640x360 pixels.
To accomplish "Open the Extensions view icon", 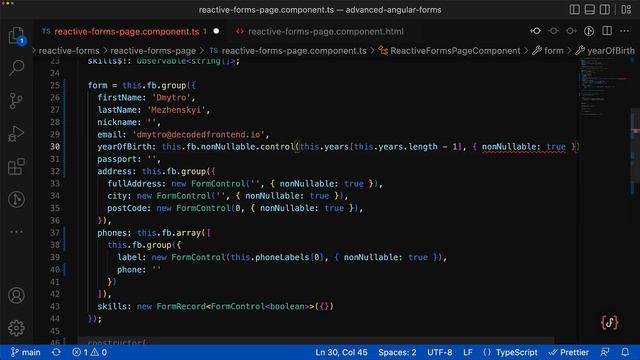I will tap(16, 167).
